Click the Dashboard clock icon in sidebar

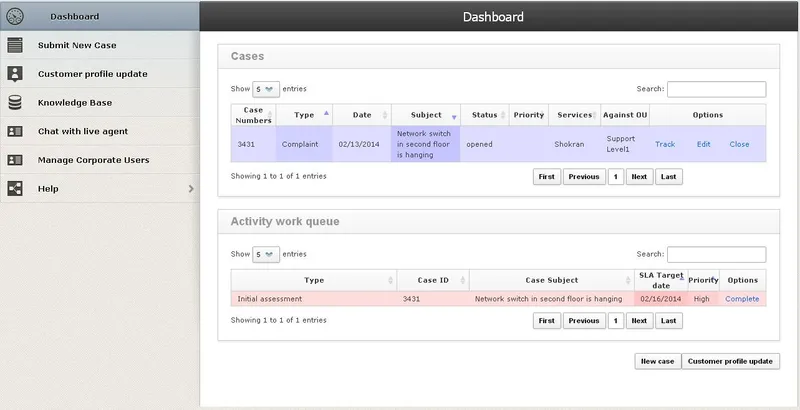point(15,16)
